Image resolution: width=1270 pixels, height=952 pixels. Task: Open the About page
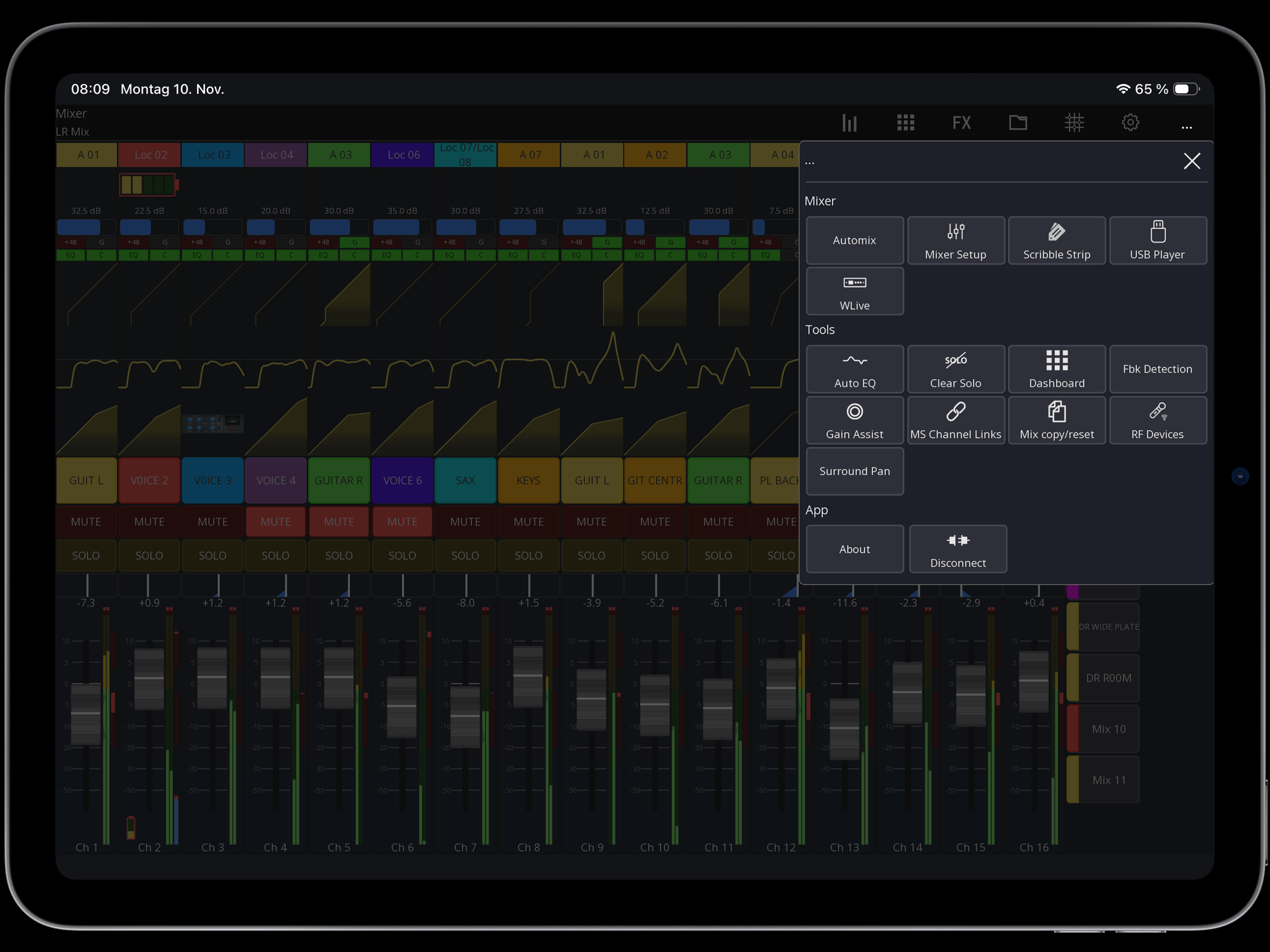(x=854, y=549)
